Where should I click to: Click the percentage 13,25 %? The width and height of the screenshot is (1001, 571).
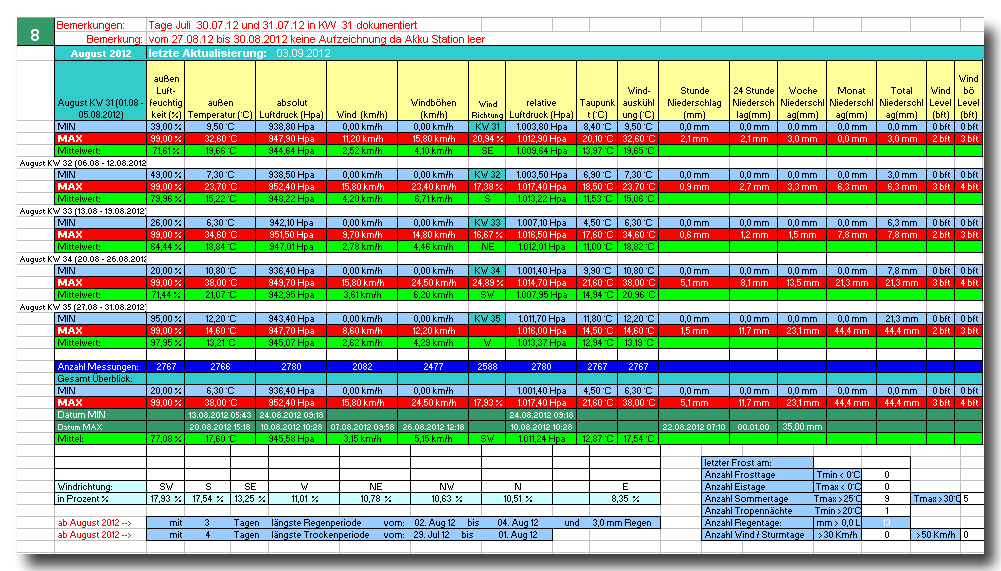click(250, 499)
